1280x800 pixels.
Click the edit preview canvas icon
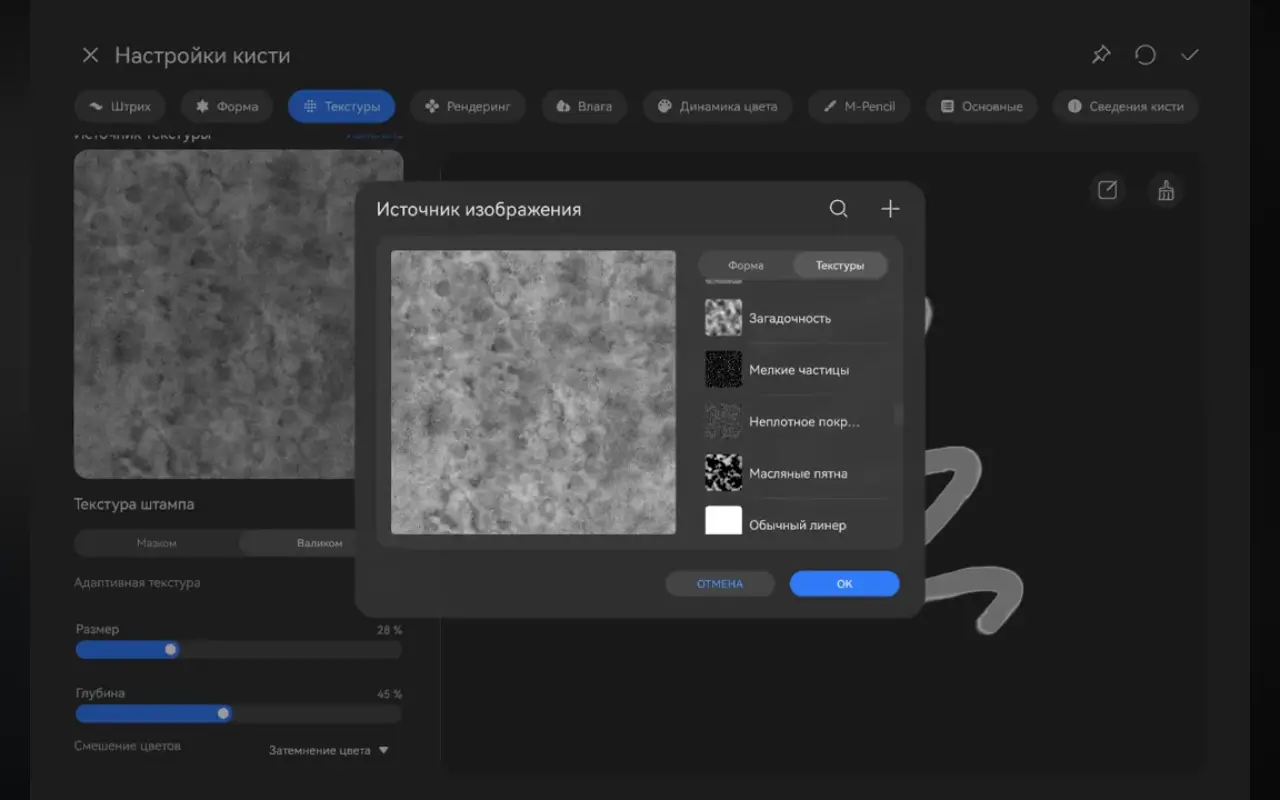1107,190
